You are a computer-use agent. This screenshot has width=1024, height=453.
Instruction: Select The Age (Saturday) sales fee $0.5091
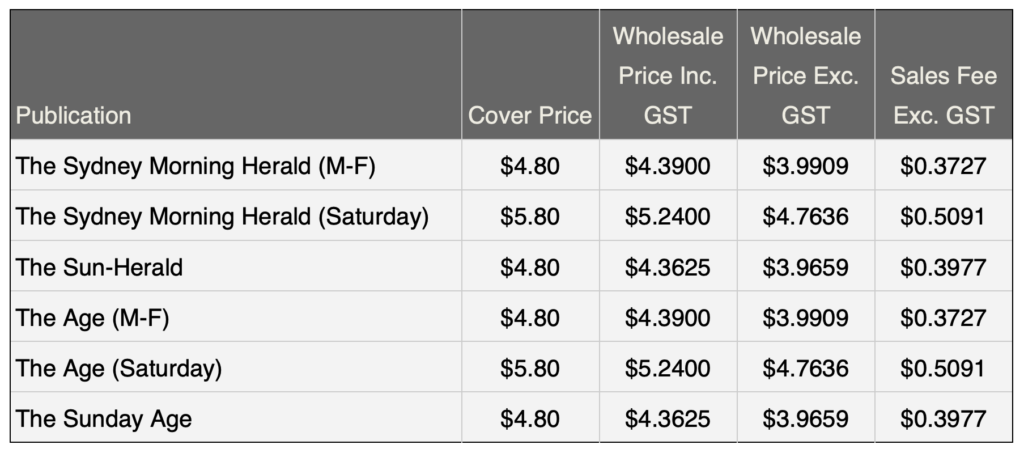944,368
